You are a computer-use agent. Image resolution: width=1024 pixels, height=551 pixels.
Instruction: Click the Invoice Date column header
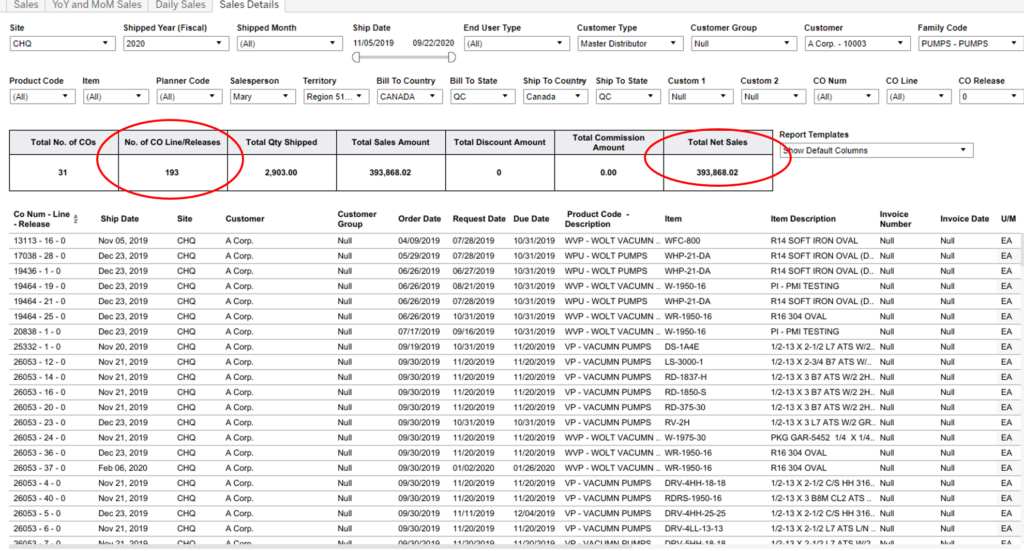click(965, 219)
